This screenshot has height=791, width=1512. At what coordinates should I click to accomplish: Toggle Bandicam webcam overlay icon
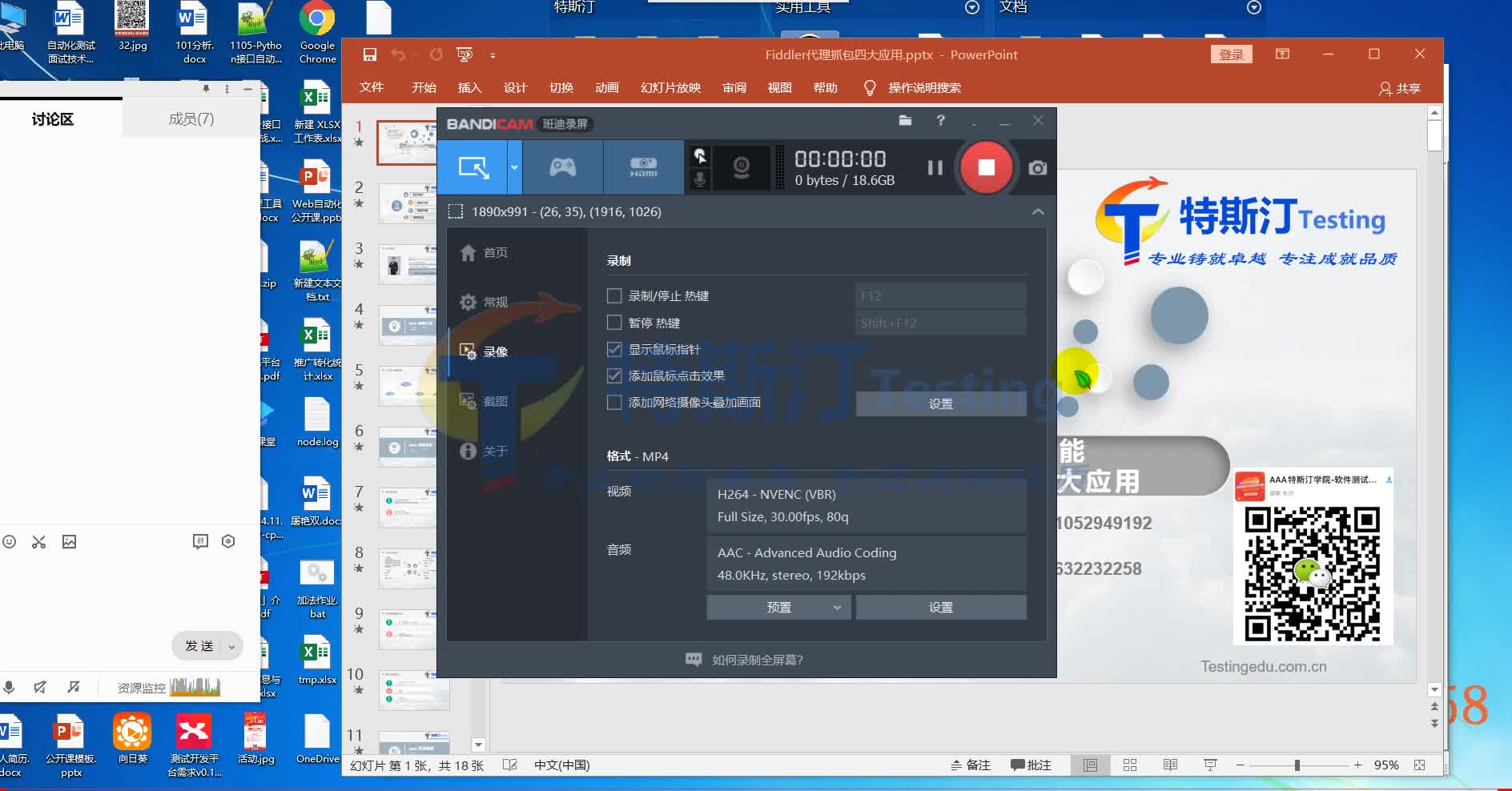pos(742,167)
